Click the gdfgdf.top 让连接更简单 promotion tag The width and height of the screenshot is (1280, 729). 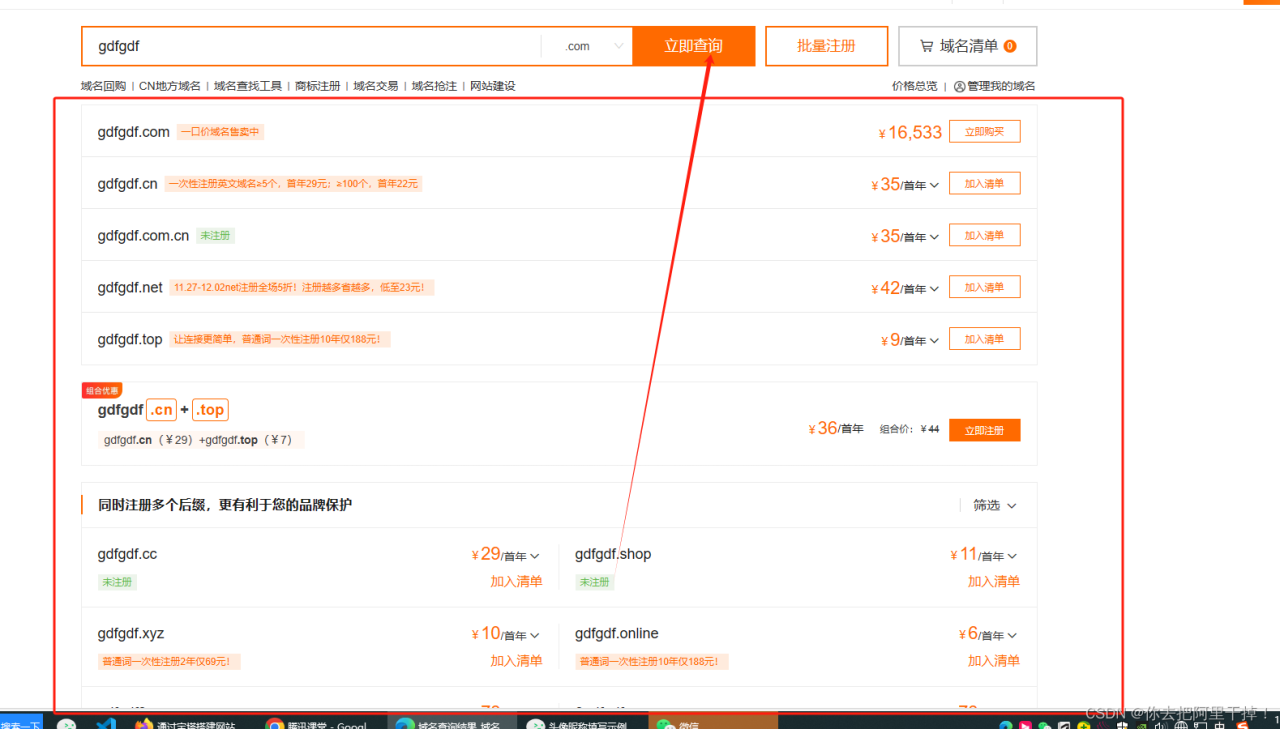point(279,340)
